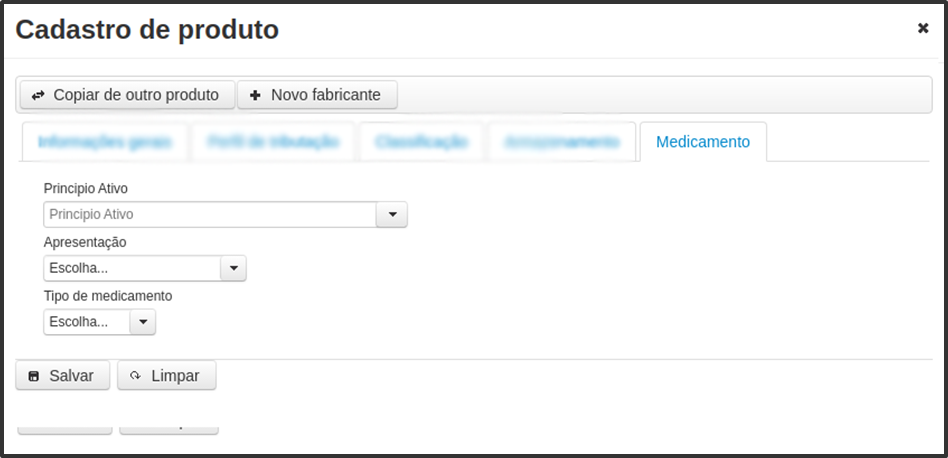The height and width of the screenshot is (458, 948).
Task: Open the blurred tab left of Medicamento
Action: (x=562, y=142)
